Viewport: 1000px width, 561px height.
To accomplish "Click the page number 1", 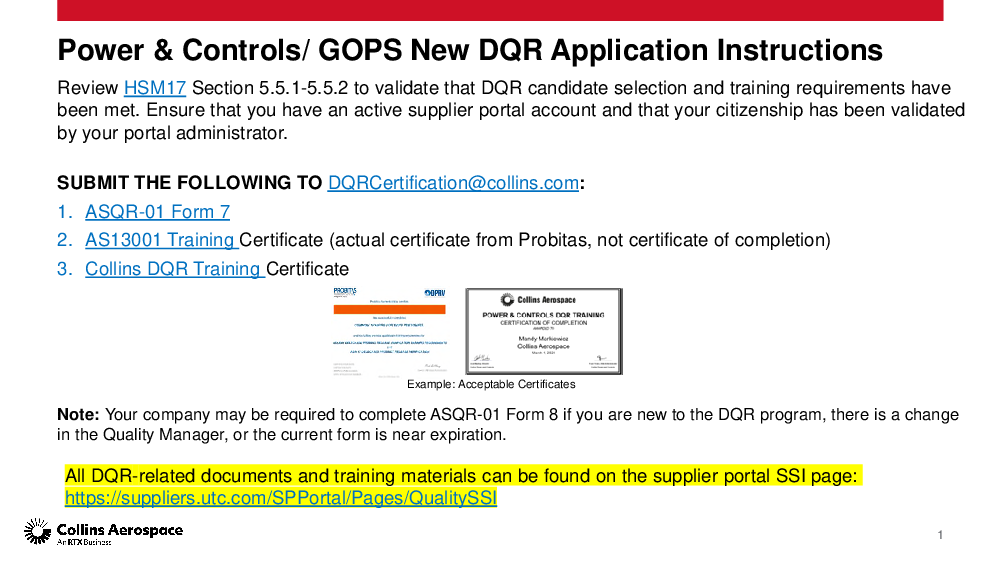I will 940,535.
